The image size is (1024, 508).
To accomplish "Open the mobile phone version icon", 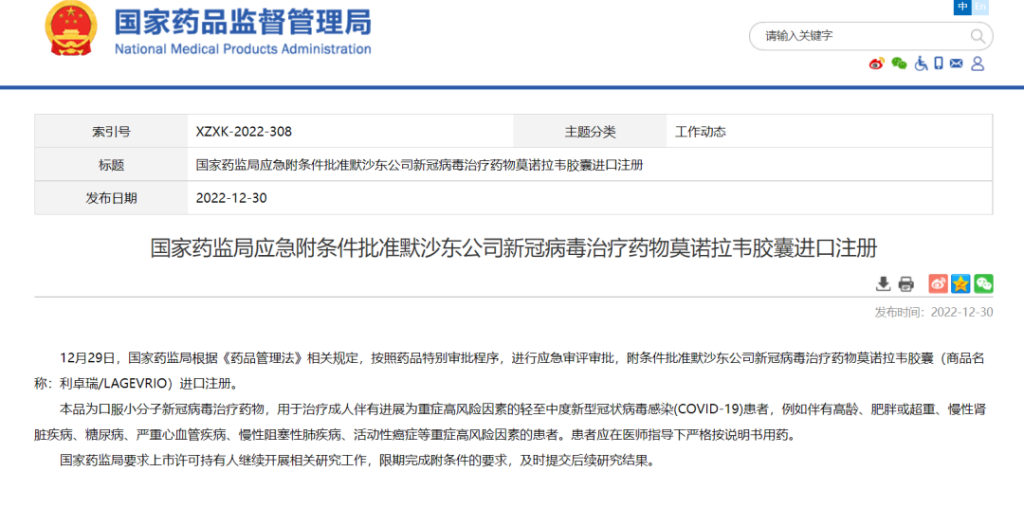I will 938,63.
